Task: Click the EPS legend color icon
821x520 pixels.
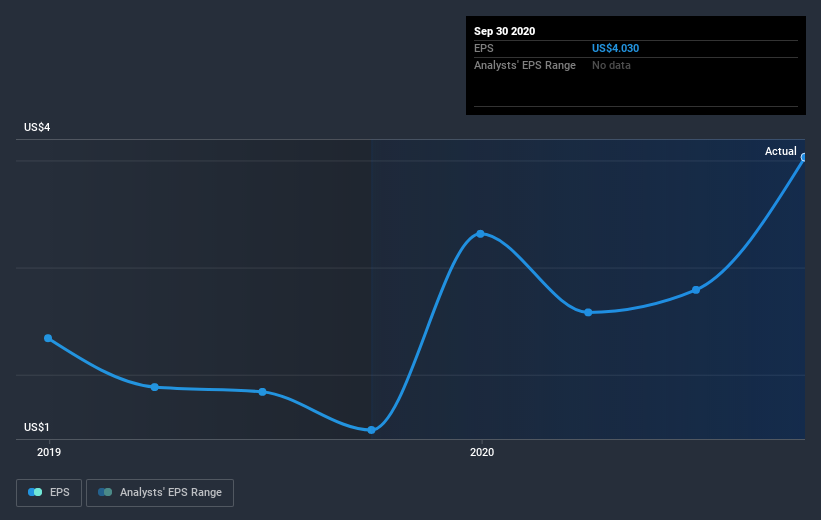Action: [35, 492]
